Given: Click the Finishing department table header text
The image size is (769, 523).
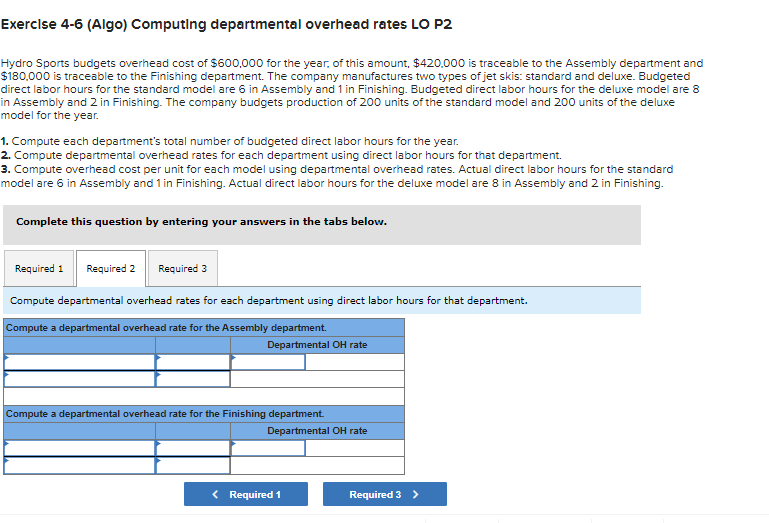Looking at the screenshot, I should pyautogui.click(x=165, y=414).
